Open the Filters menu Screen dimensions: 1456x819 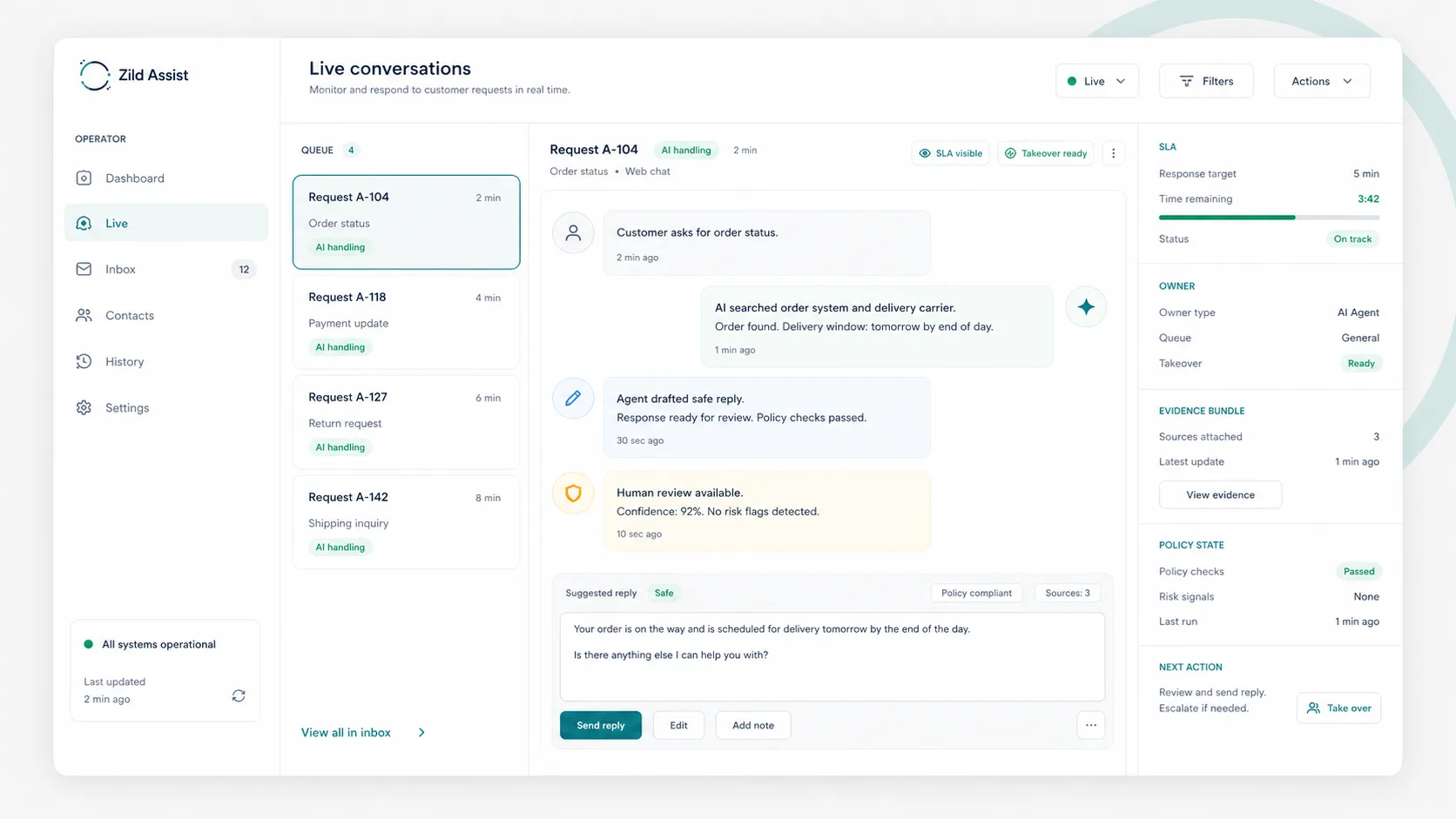coord(1206,80)
